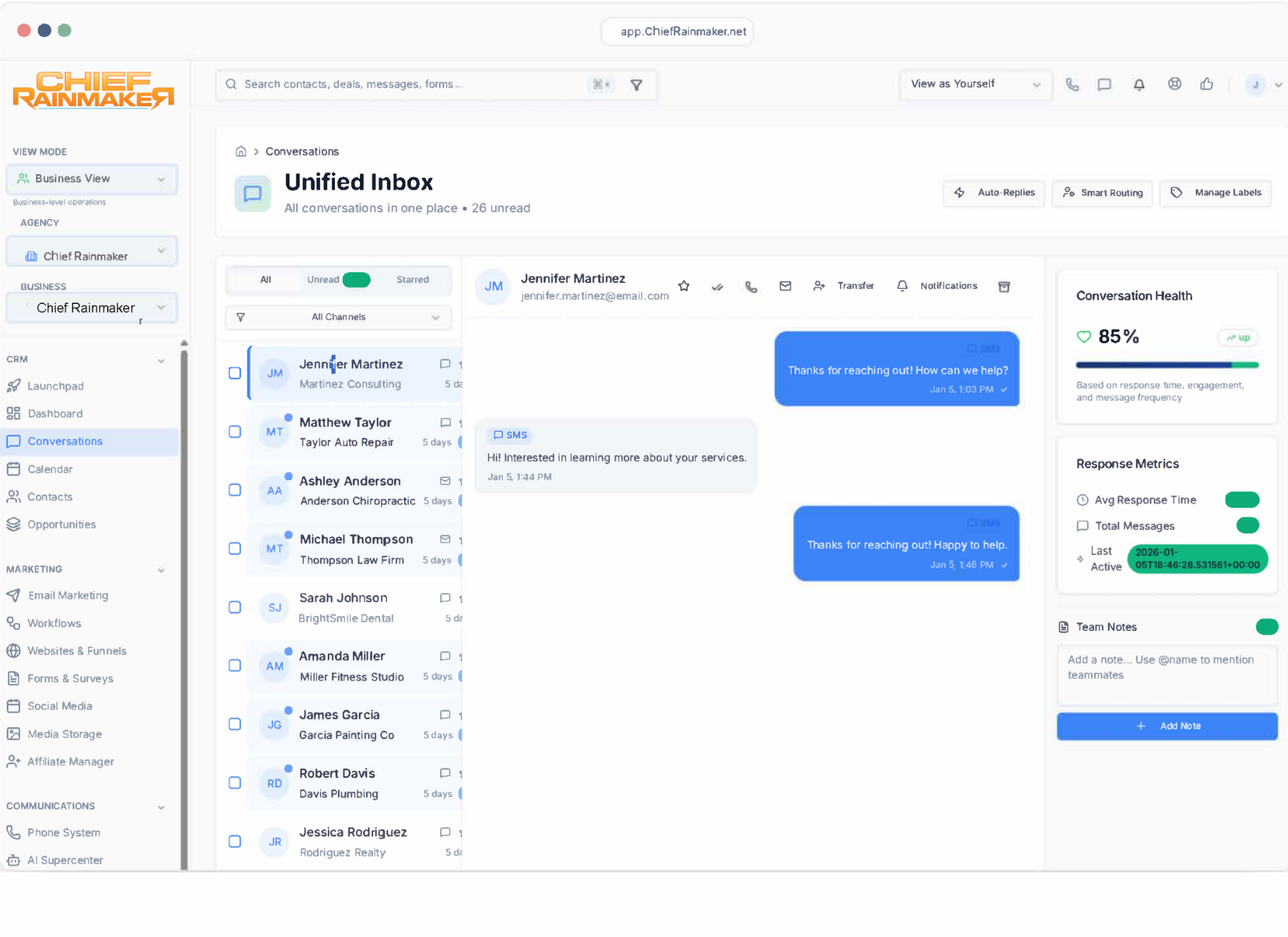Screen dimensions: 1288x937
Task: Open the user avatar J menu
Action: pos(1255,84)
